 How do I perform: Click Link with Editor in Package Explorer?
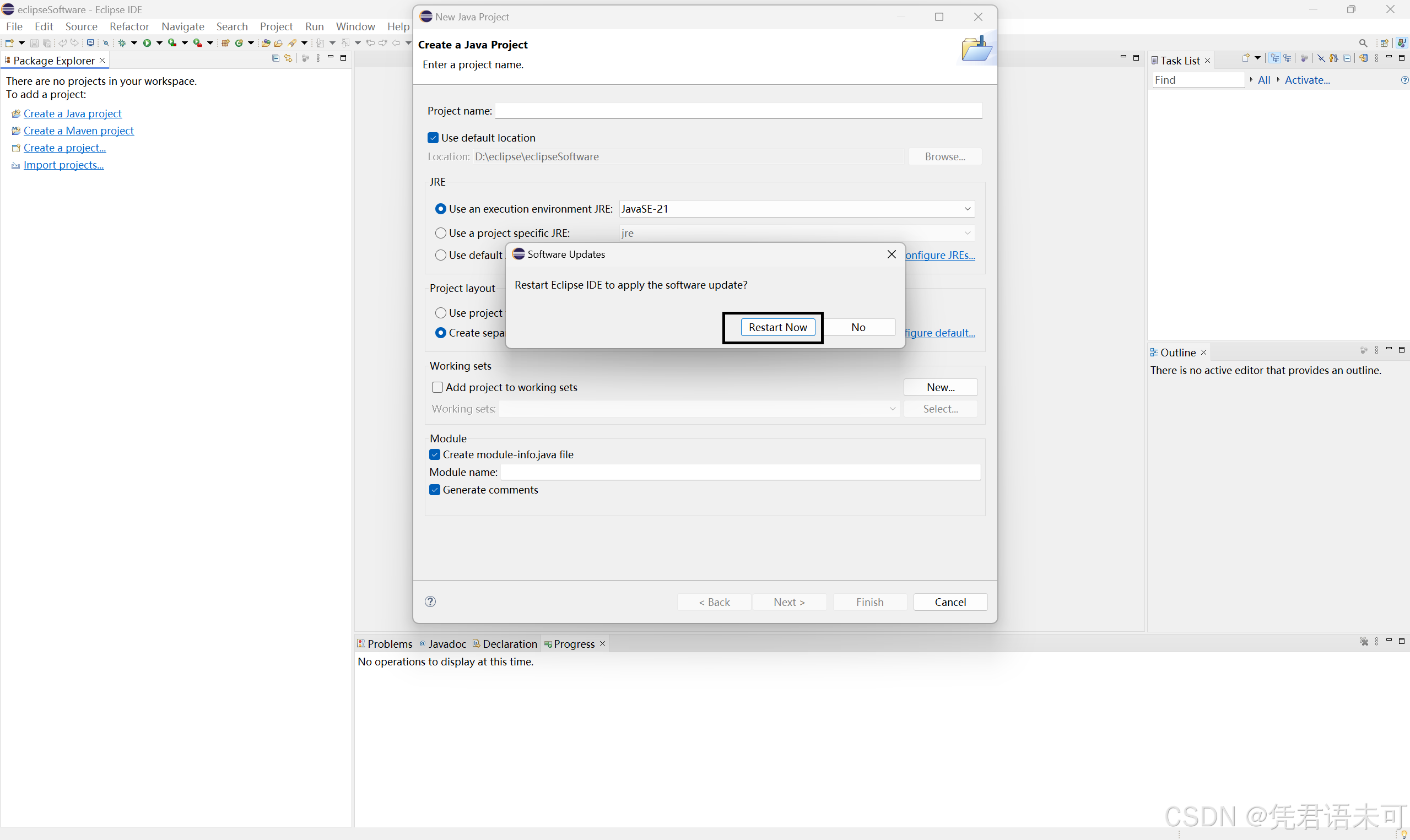point(288,58)
